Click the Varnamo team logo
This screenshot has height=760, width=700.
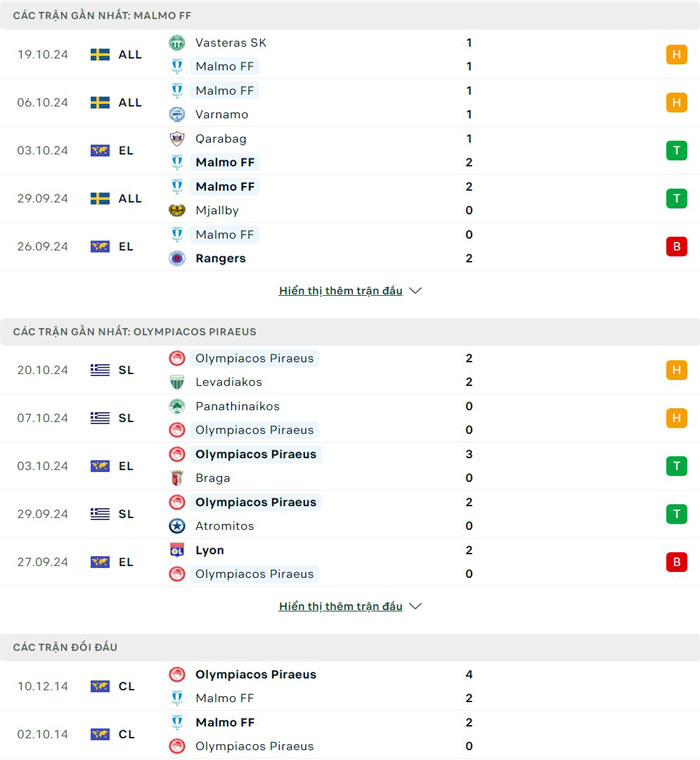[x=177, y=115]
